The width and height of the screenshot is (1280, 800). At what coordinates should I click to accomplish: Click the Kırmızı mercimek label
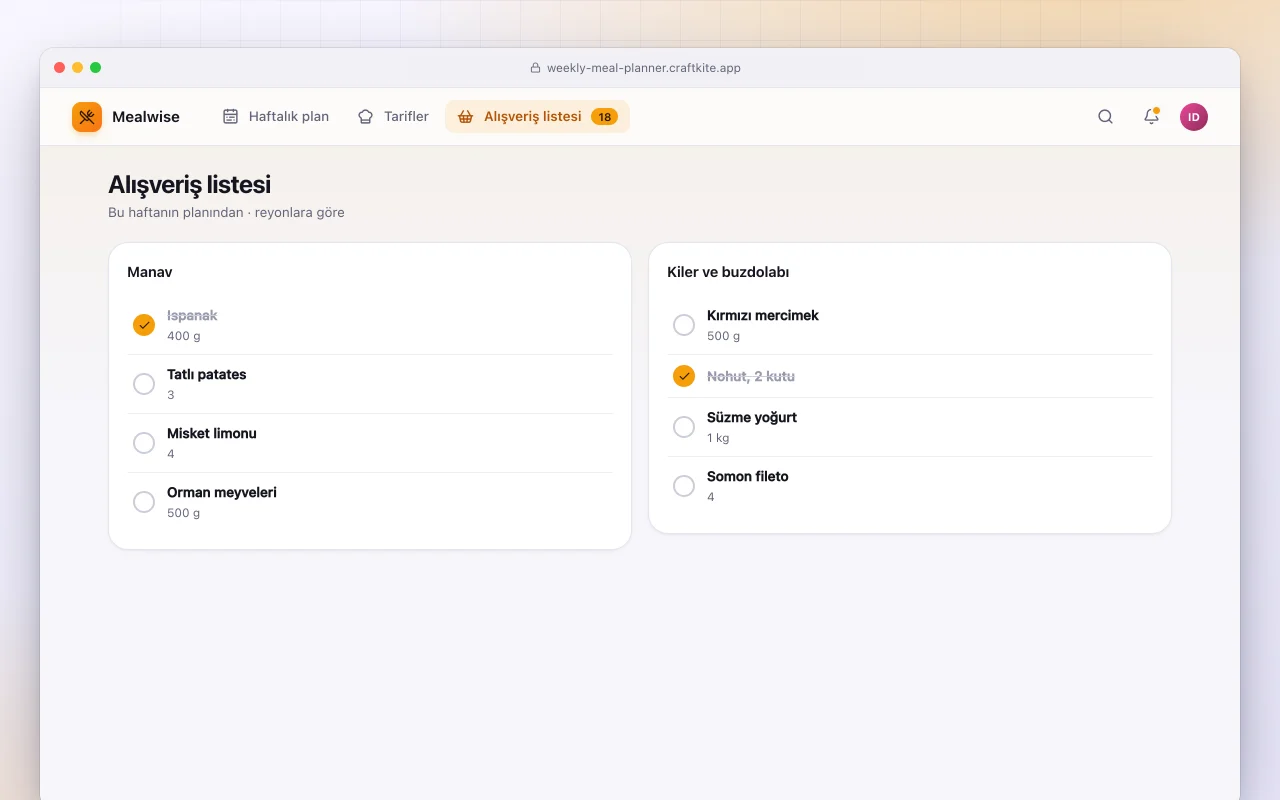coord(763,315)
